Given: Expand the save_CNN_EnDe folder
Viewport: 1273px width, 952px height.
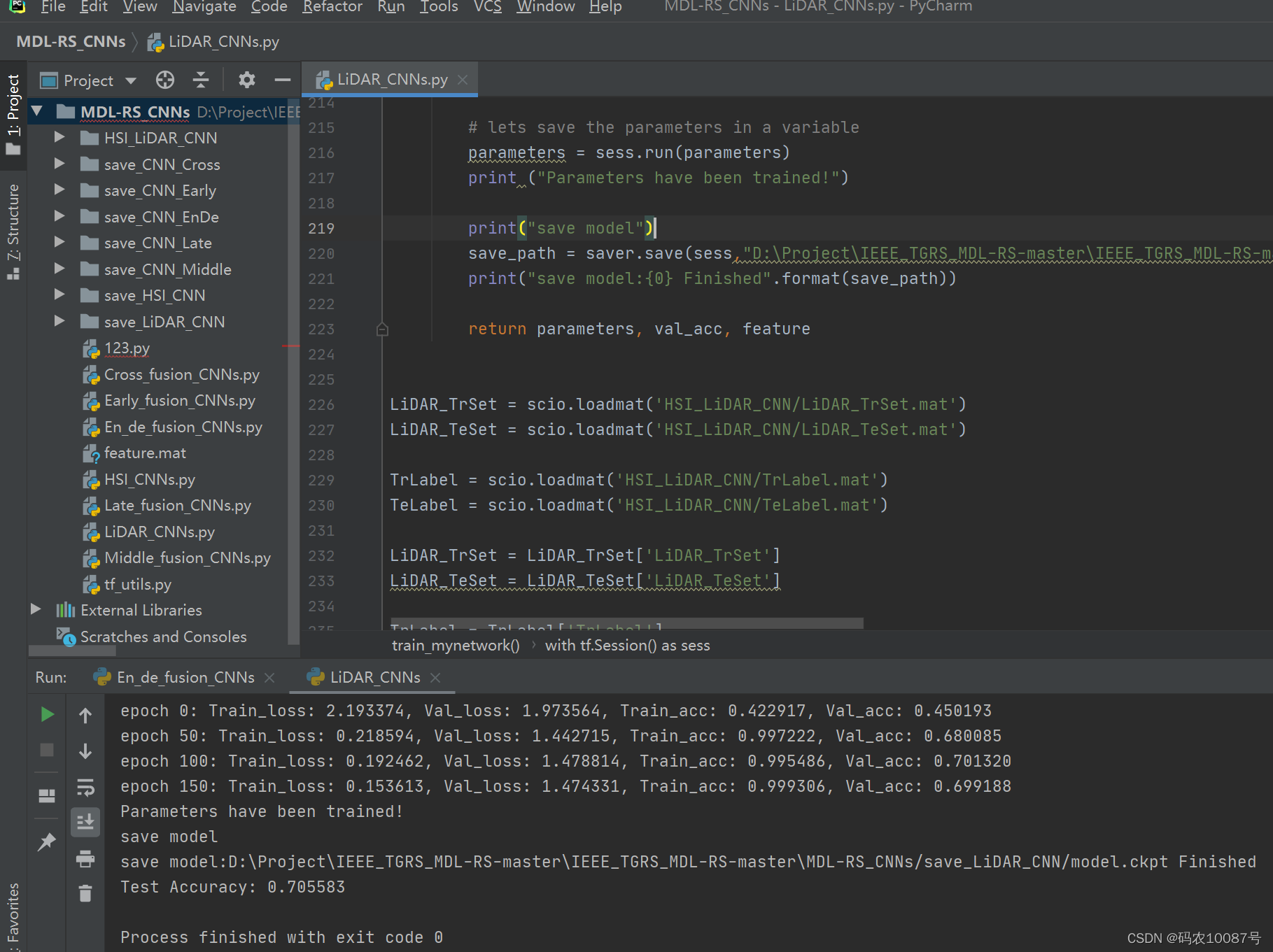Looking at the screenshot, I should pos(59,216).
